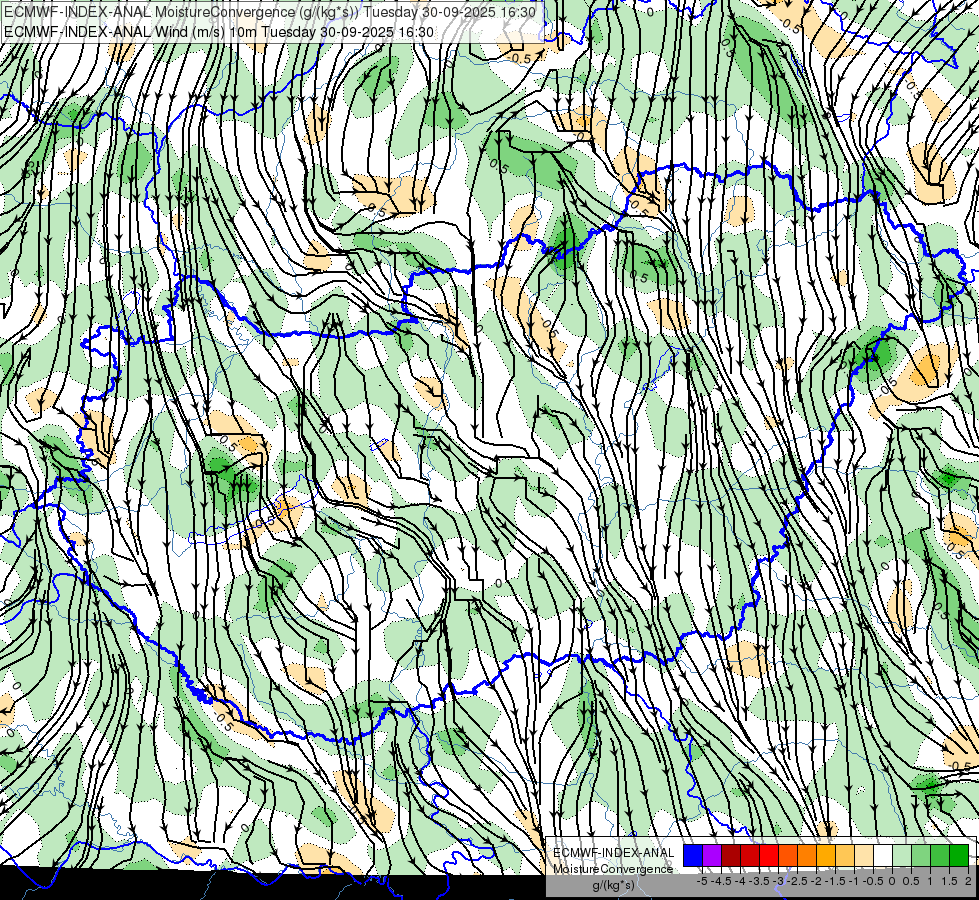Click the pale peach swatch left of white
This screenshot has width=979, height=900.
point(863,856)
